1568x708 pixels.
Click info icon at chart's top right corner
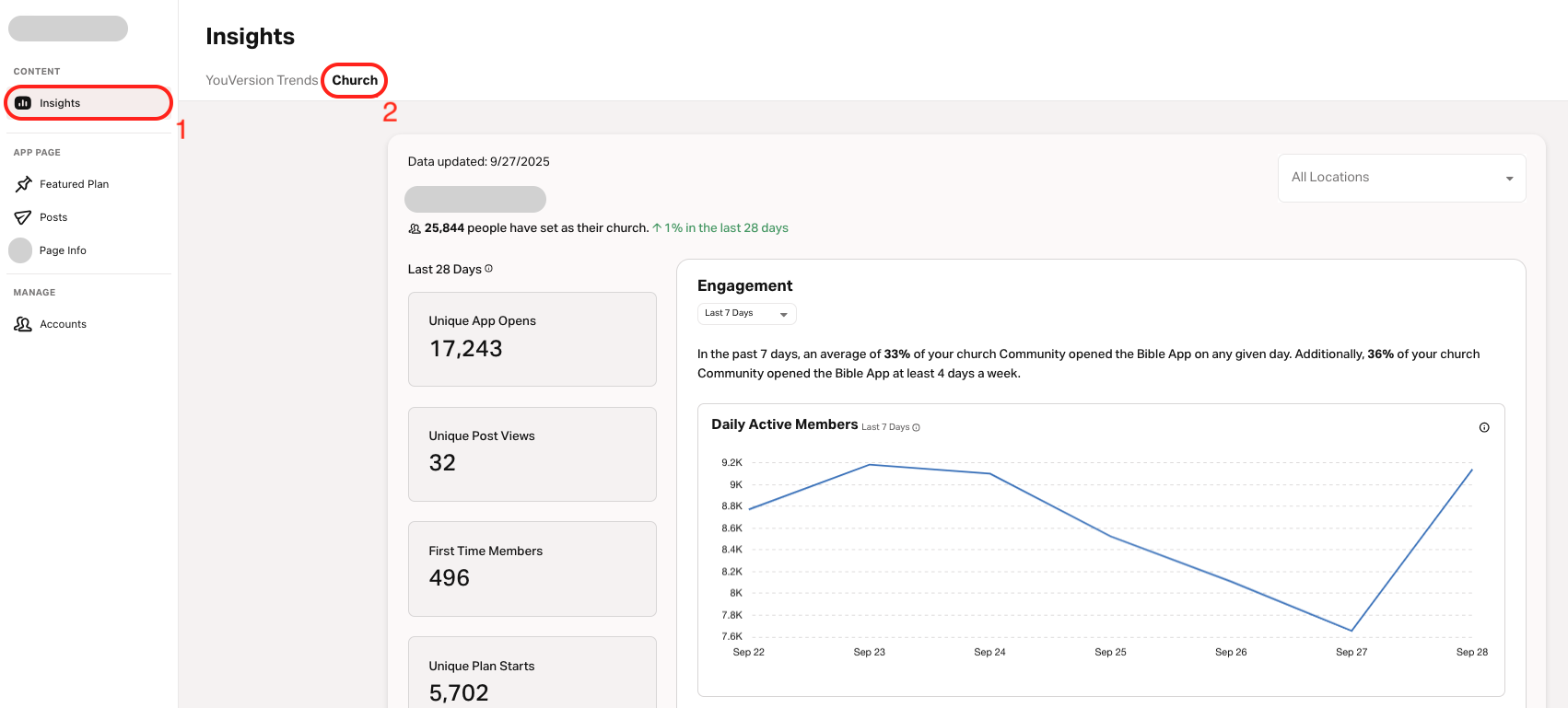point(1484,427)
